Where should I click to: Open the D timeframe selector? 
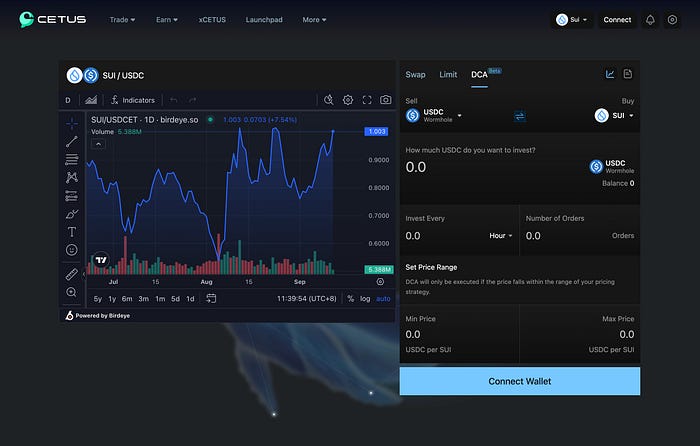pyautogui.click(x=68, y=100)
